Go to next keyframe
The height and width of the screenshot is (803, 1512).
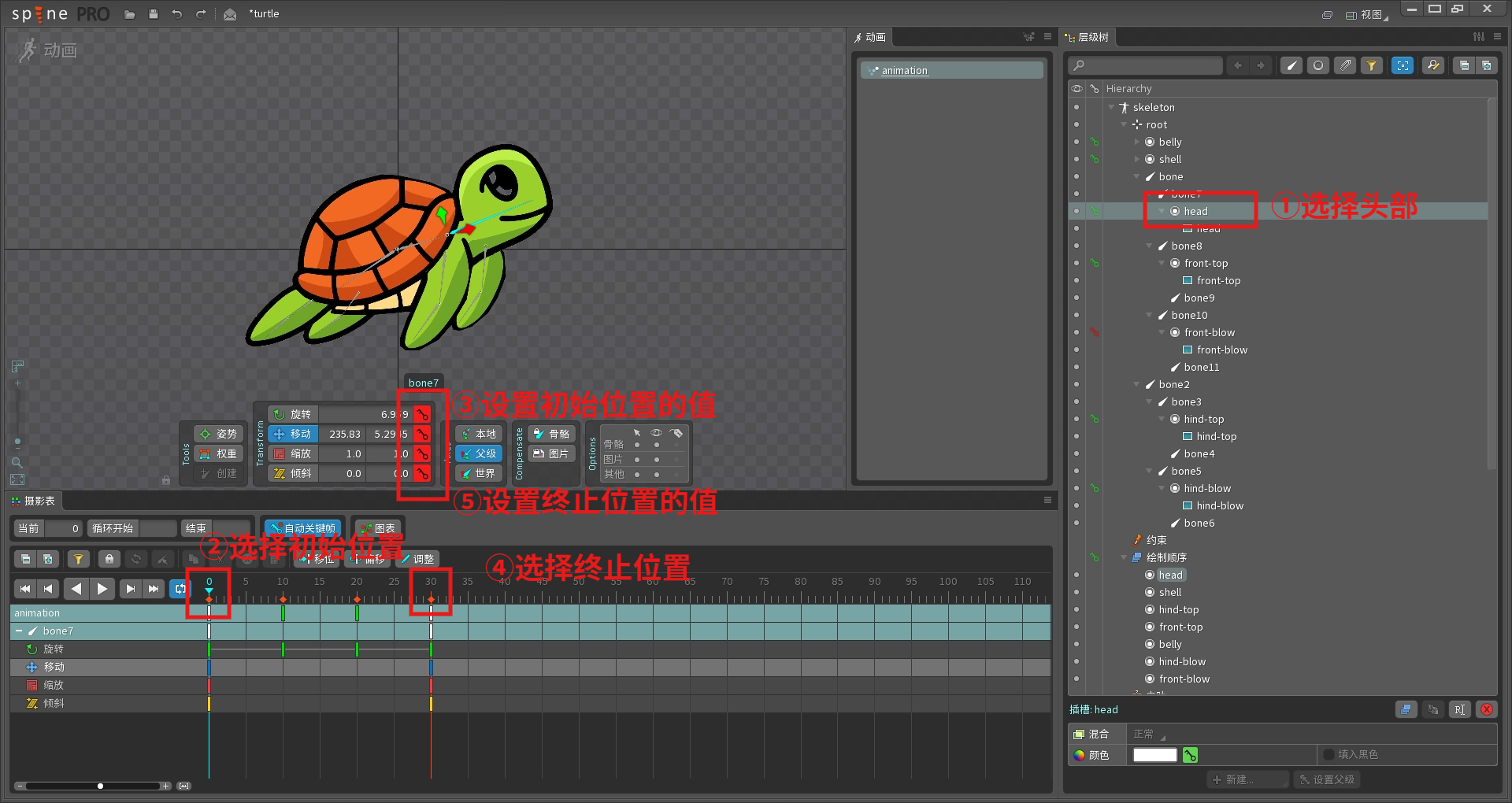(x=131, y=588)
